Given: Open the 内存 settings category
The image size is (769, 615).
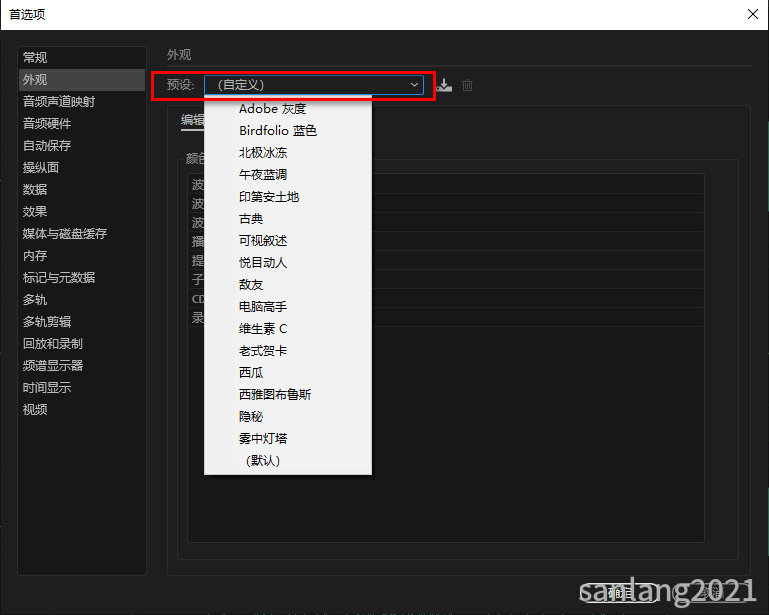Looking at the screenshot, I should click(82, 256).
